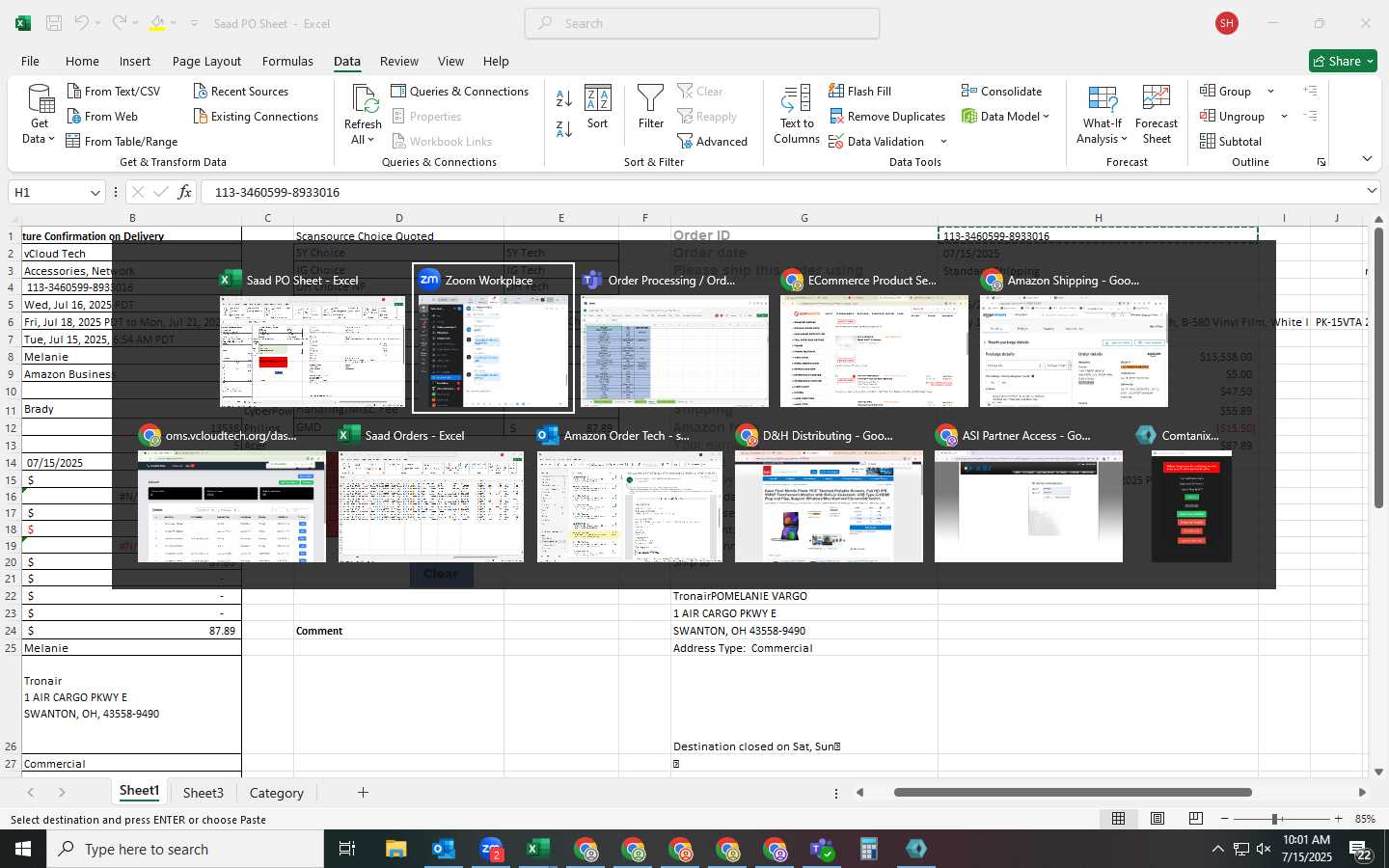Image resolution: width=1389 pixels, height=868 pixels.
Task: Click the Refresh All icon
Action: pos(364,99)
